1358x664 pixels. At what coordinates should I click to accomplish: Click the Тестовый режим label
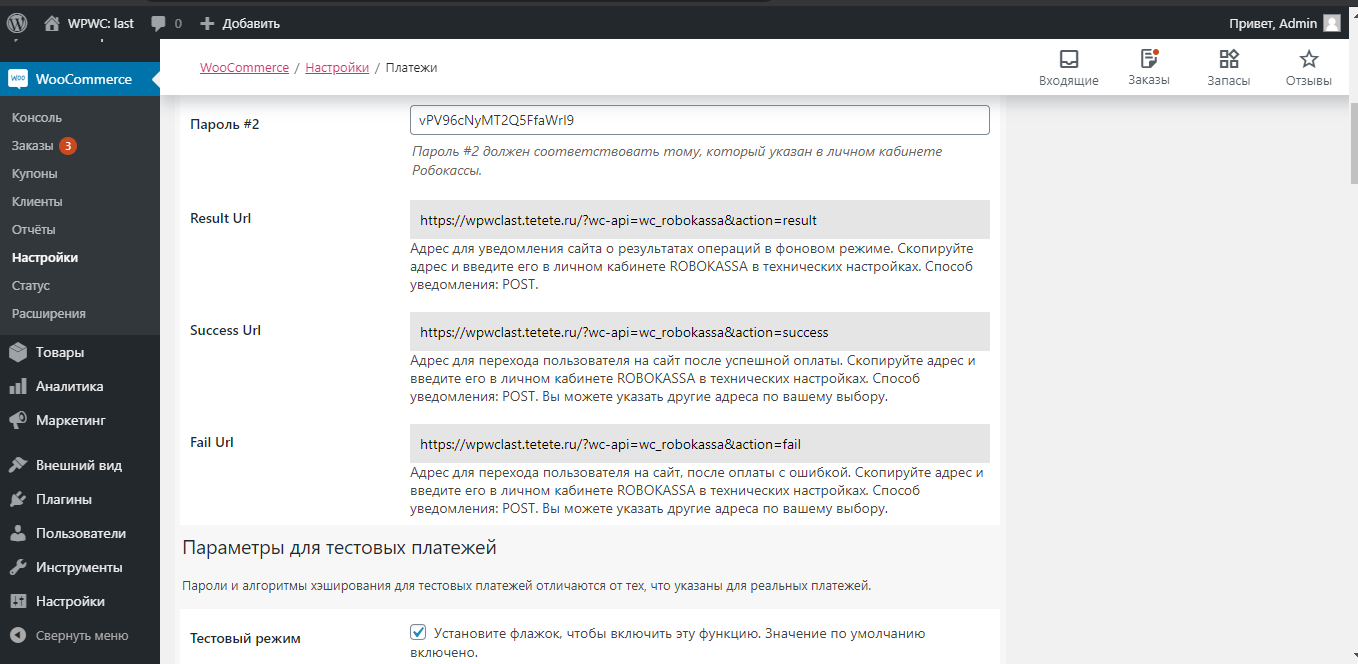click(245, 638)
